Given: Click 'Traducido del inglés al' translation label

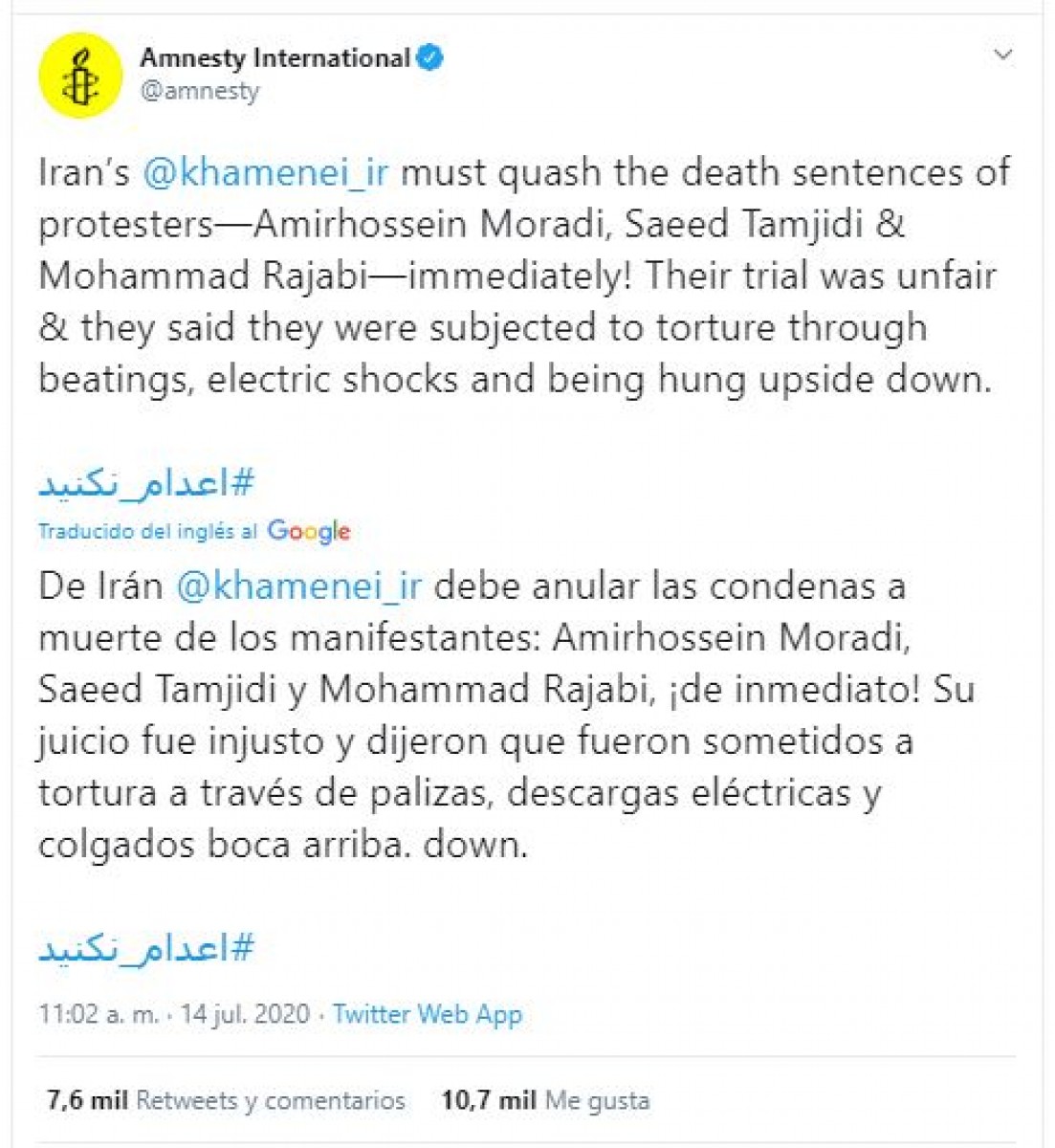Looking at the screenshot, I should (x=148, y=531).
